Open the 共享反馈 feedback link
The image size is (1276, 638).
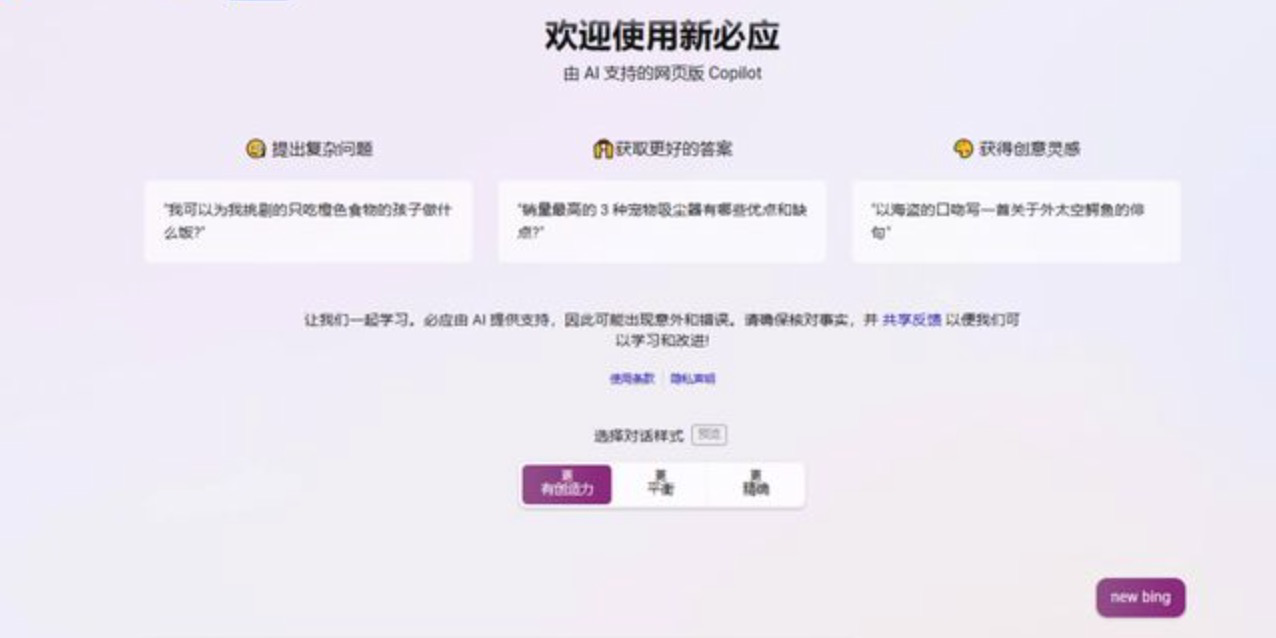point(912,320)
